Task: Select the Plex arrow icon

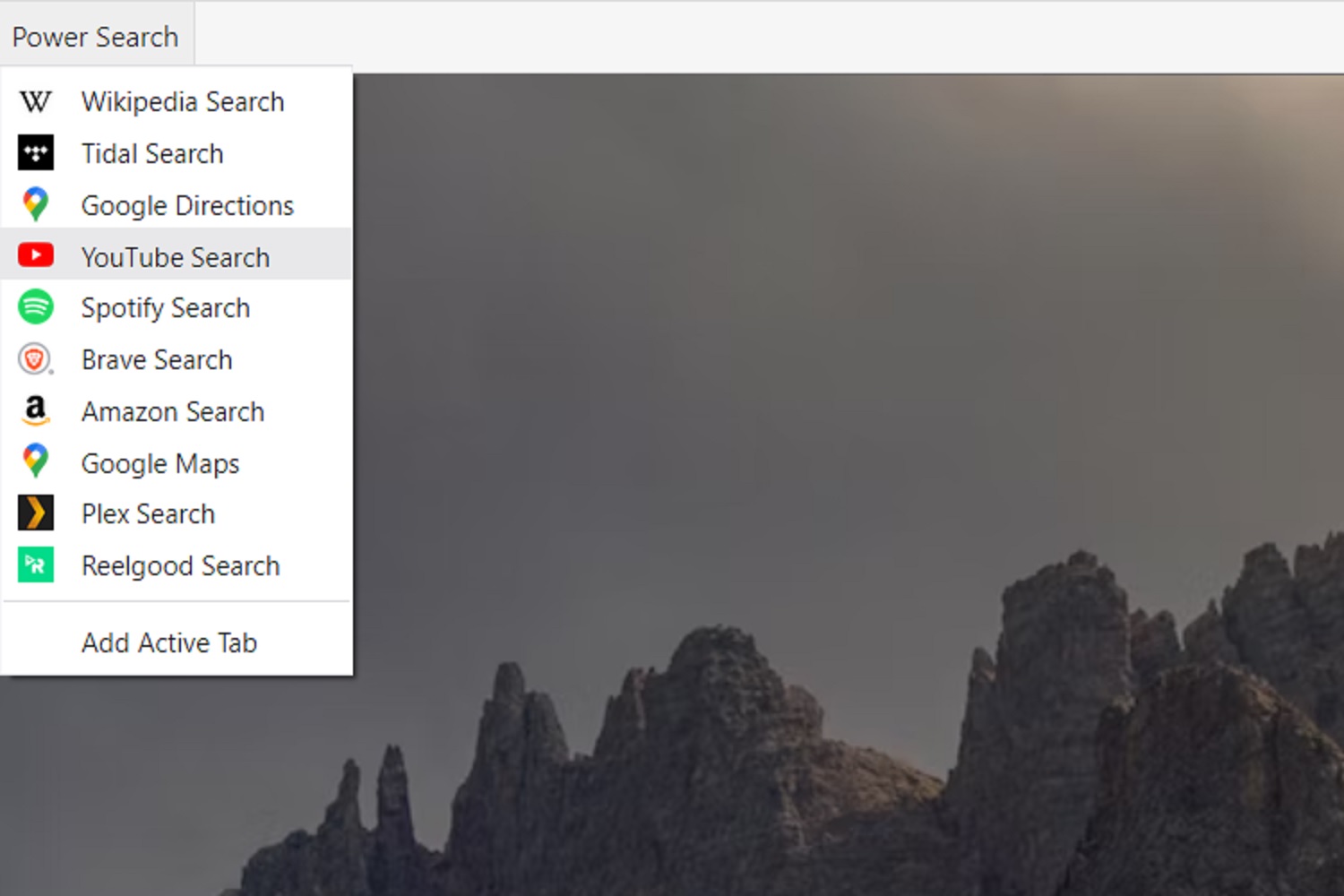Action: point(35,513)
